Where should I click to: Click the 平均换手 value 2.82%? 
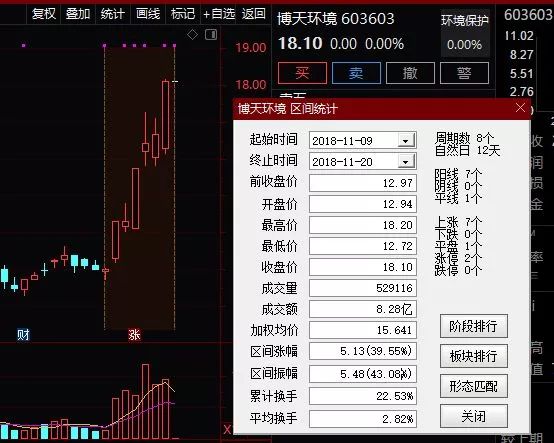click(x=363, y=419)
